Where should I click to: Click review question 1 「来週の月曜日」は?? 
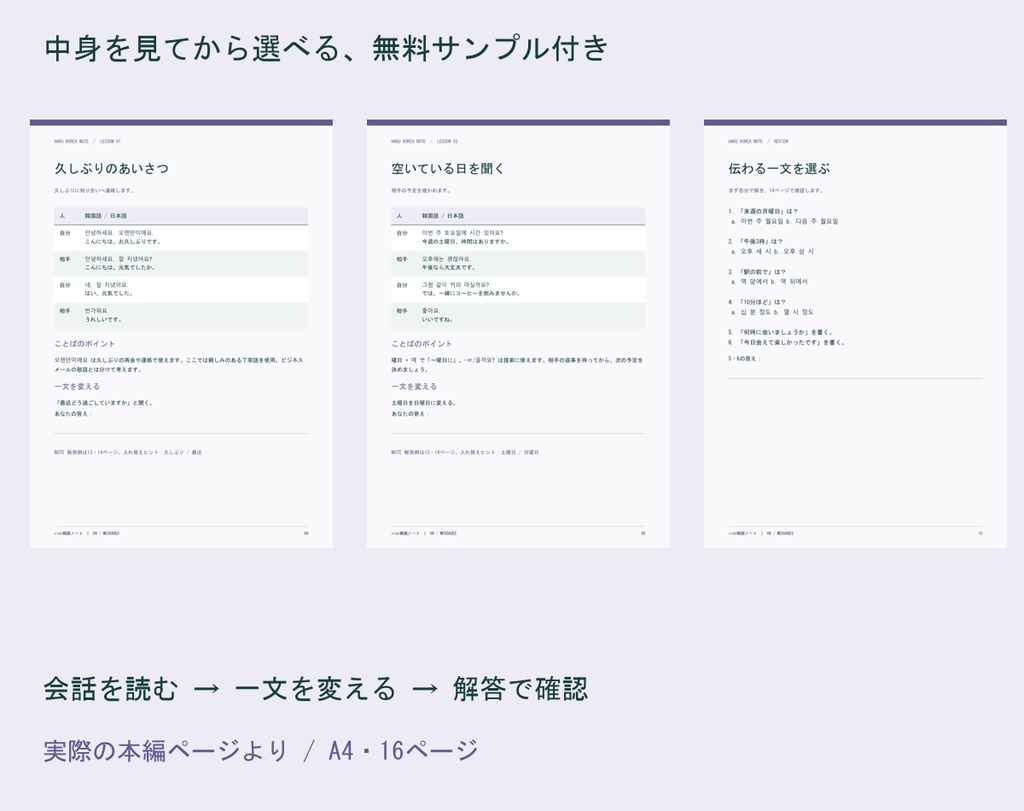[x=763, y=212]
